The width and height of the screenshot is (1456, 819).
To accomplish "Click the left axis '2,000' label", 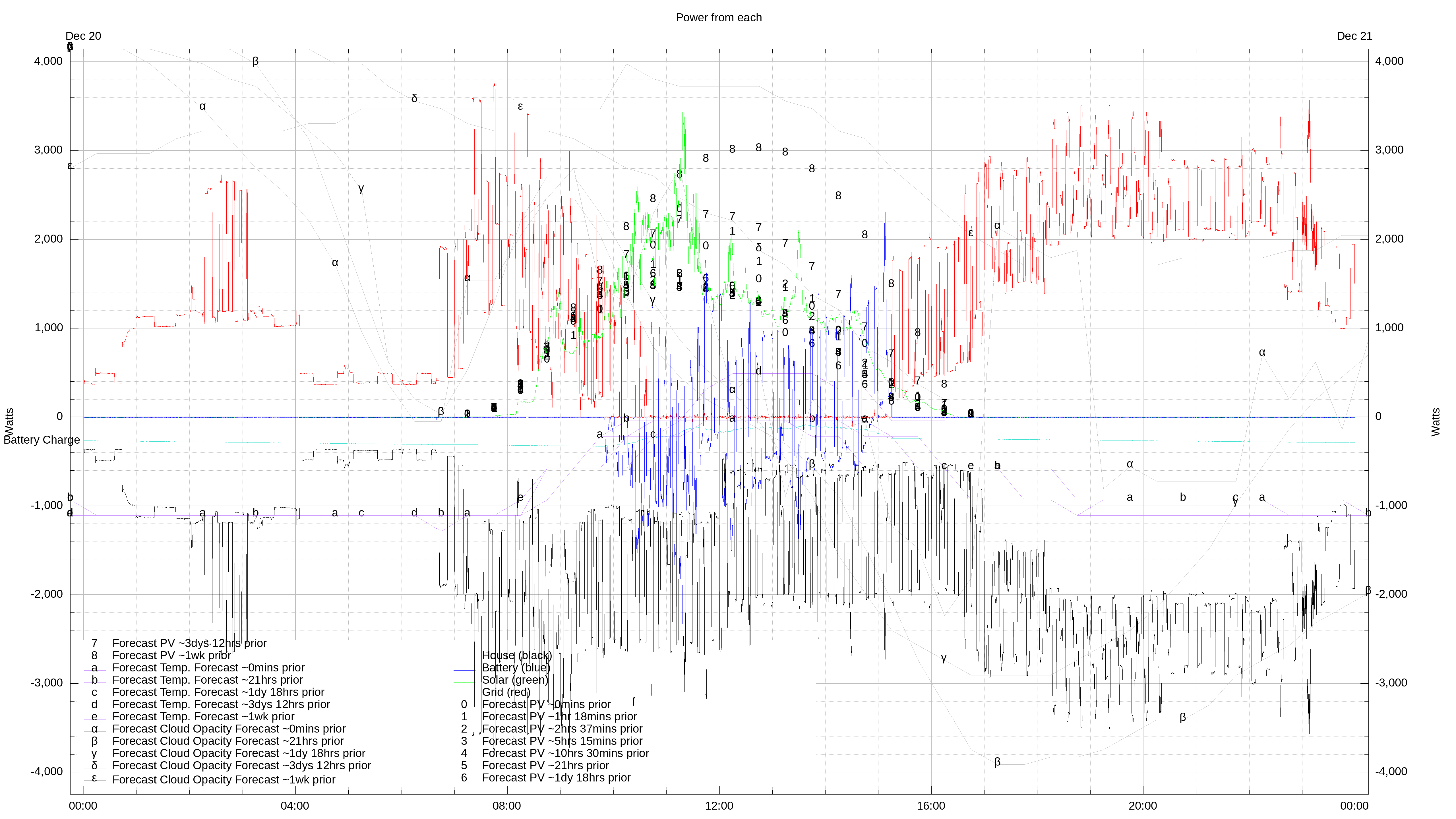I will [49, 239].
